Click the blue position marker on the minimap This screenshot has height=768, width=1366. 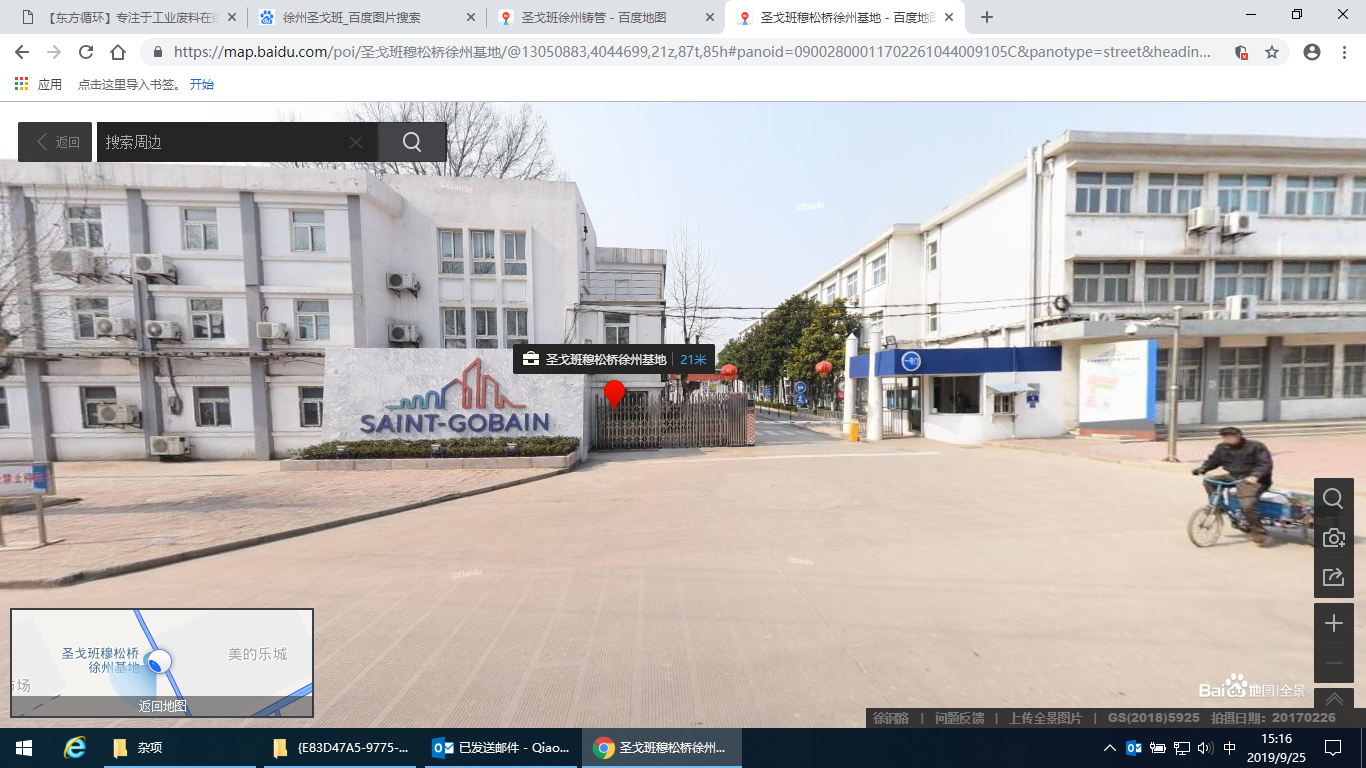(158, 661)
